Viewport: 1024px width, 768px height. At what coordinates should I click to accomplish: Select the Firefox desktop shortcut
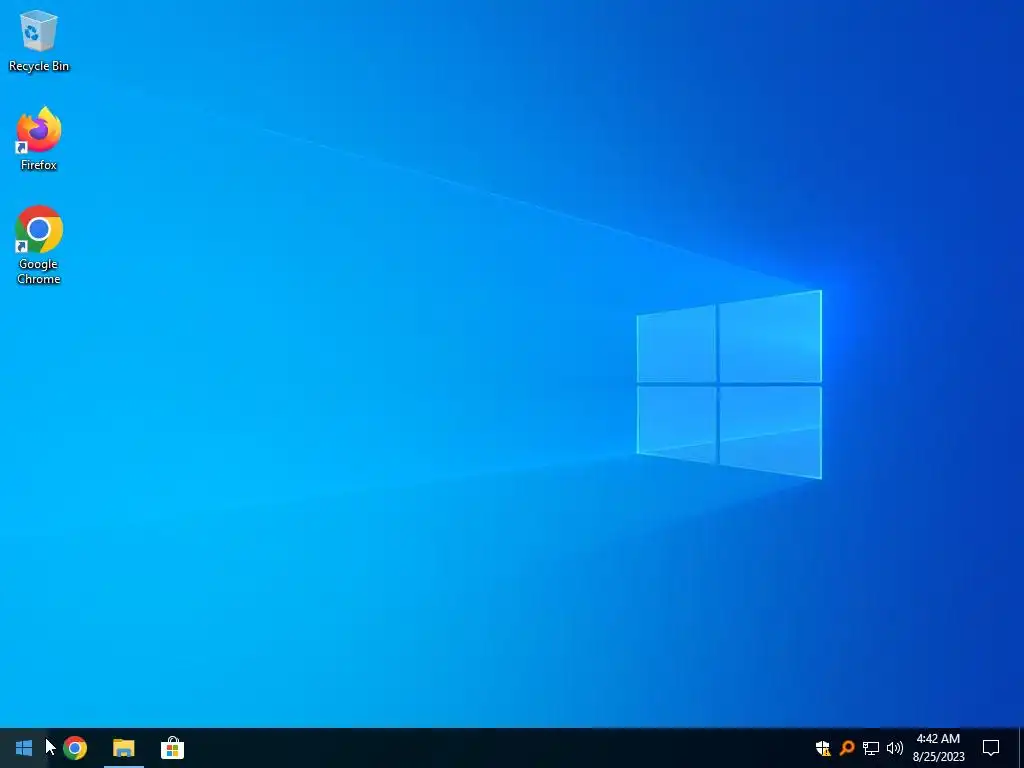39,138
